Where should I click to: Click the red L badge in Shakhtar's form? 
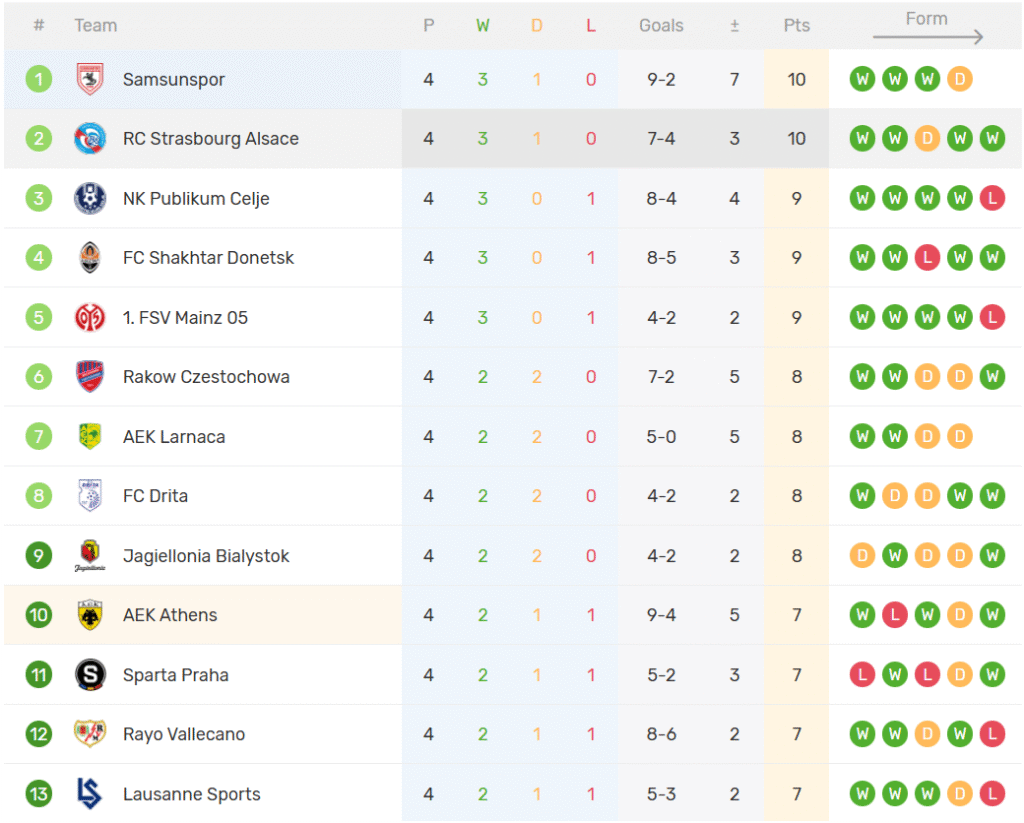(x=927, y=258)
